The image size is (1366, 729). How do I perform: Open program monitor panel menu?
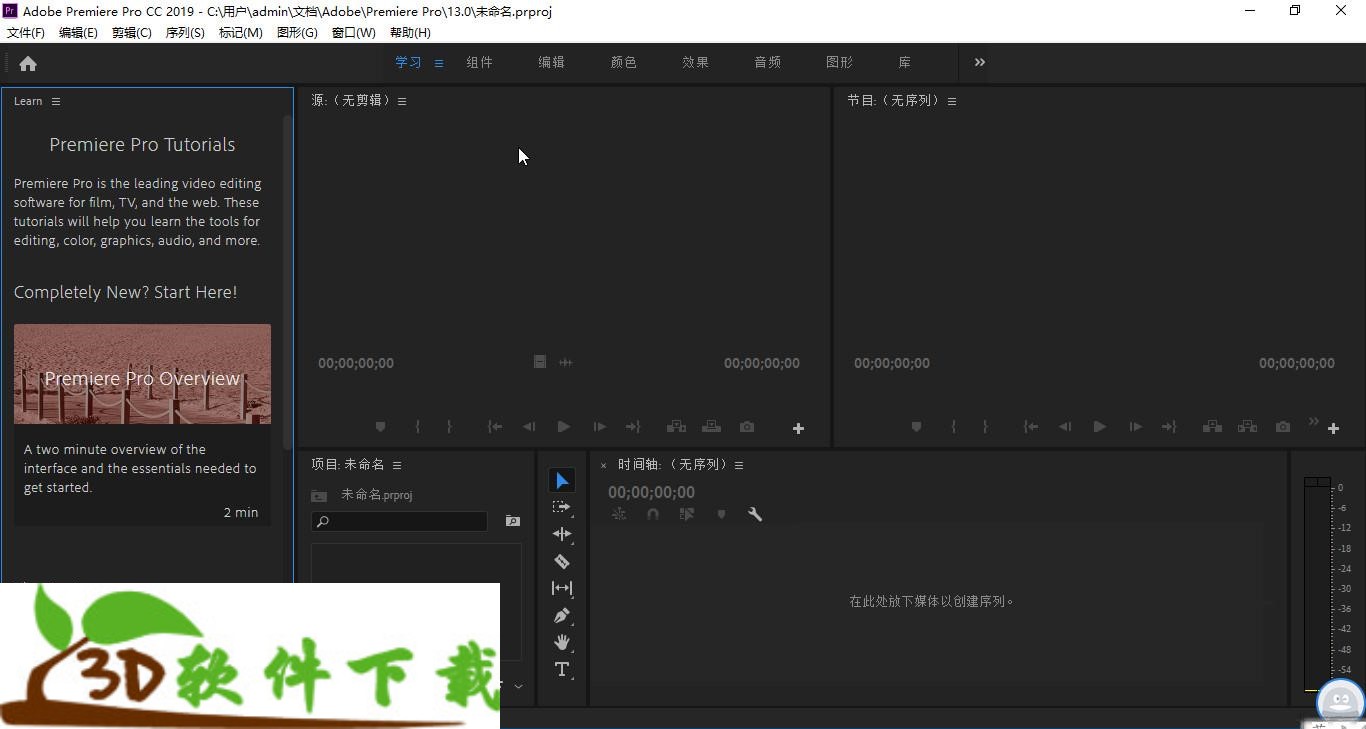952,101
